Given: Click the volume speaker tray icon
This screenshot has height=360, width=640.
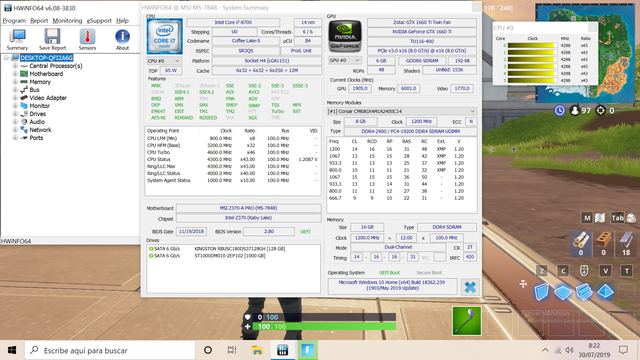Looking at the screenshot, I should 569,350.
